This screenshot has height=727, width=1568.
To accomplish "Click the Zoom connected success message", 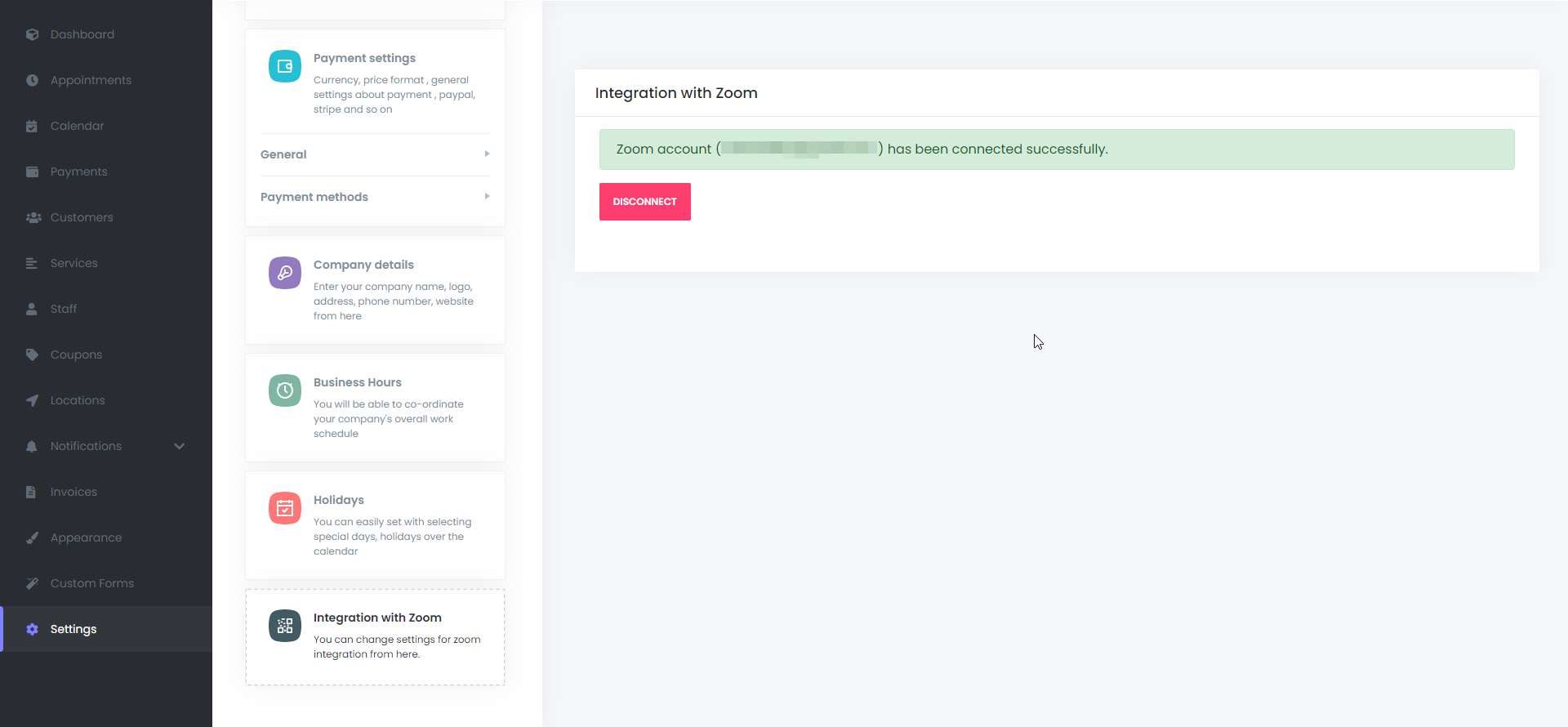I will tap(1056, 149).
